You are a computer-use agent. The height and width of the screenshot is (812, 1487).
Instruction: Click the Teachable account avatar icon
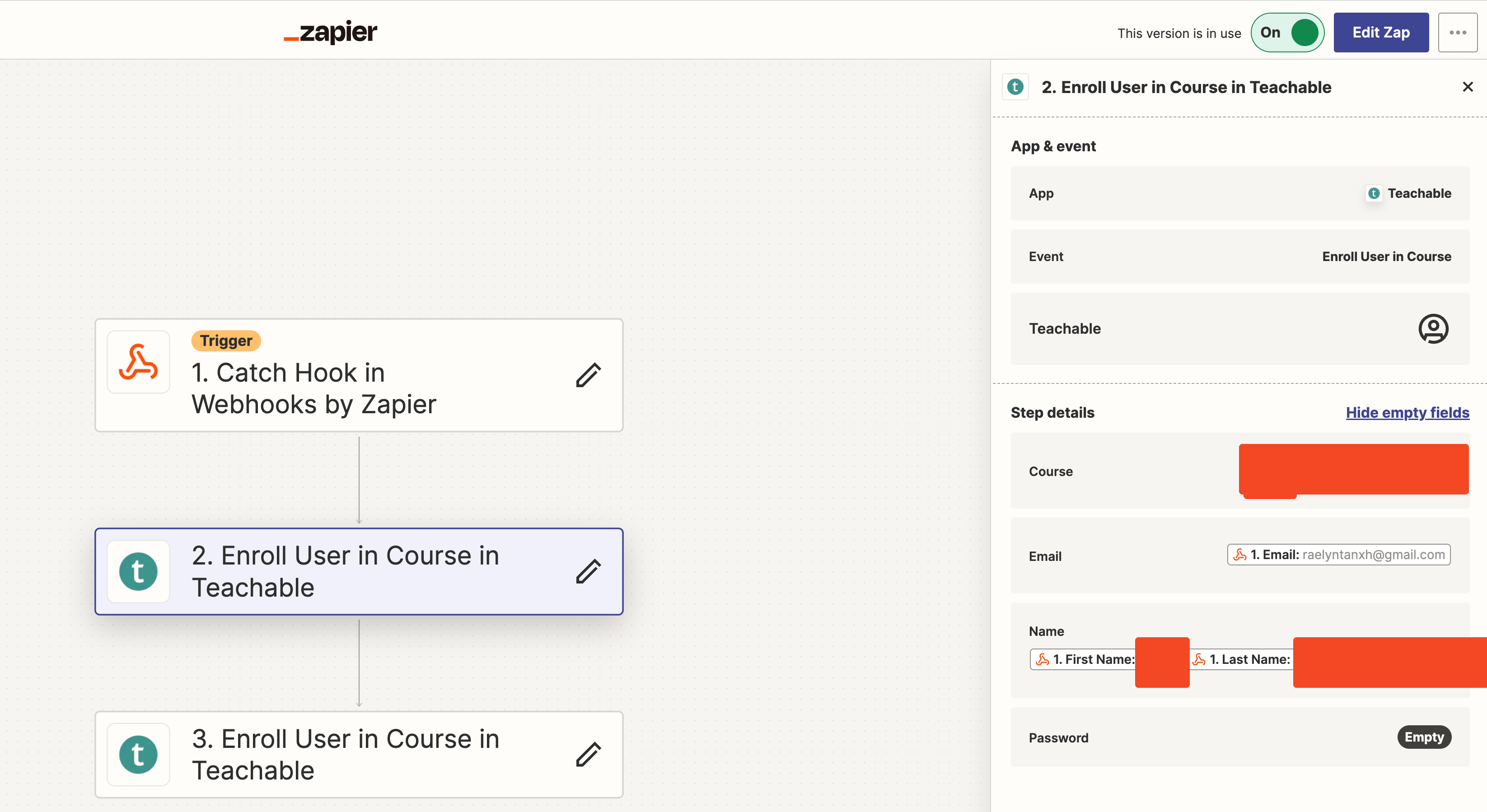(x=1433, y=329)
